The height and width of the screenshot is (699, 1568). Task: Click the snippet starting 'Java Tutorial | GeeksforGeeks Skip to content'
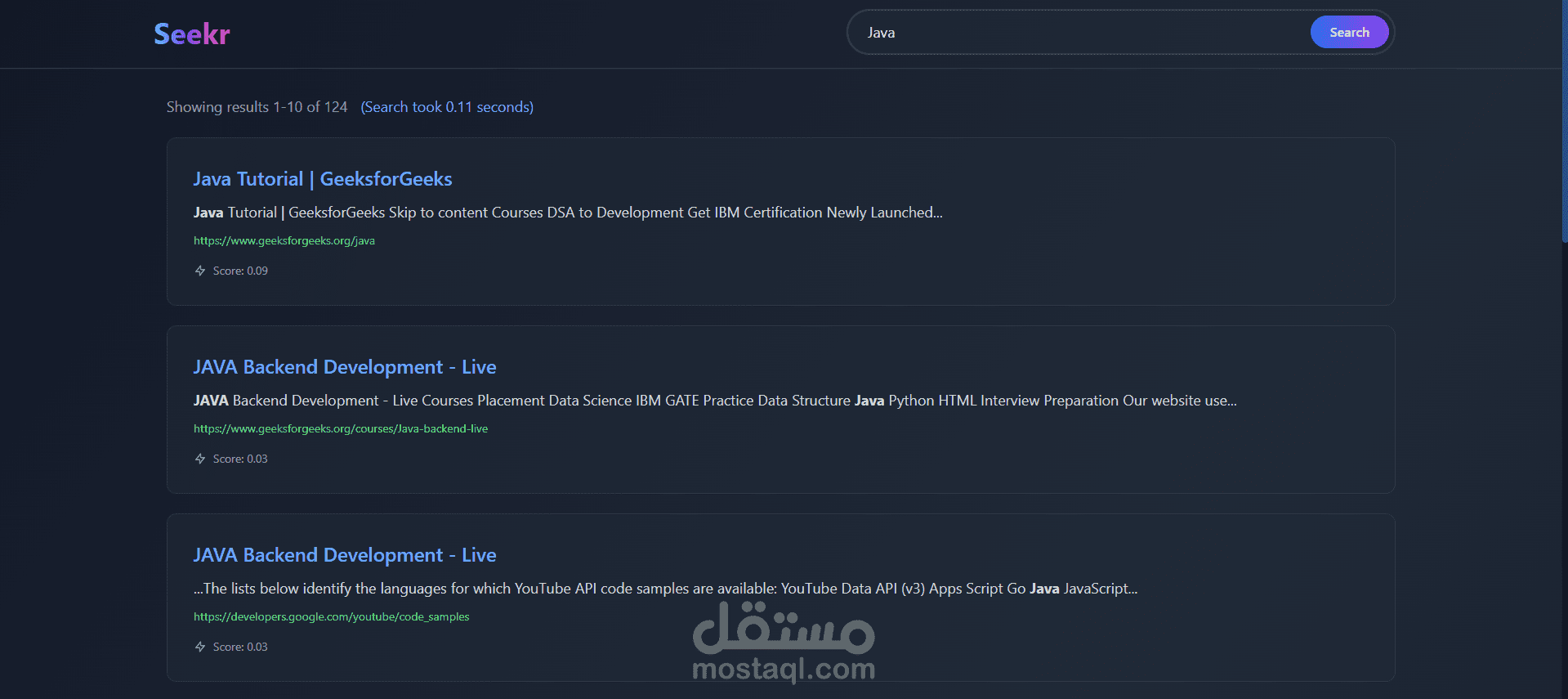point(568,213)
